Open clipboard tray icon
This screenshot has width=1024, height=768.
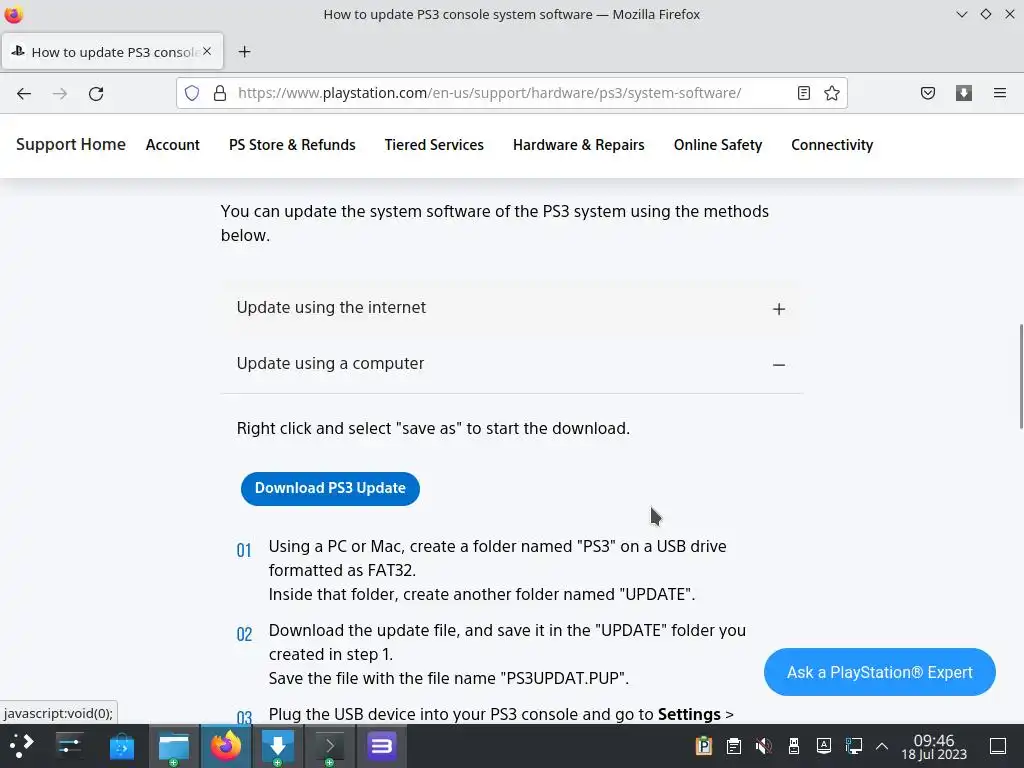(733, 746)
